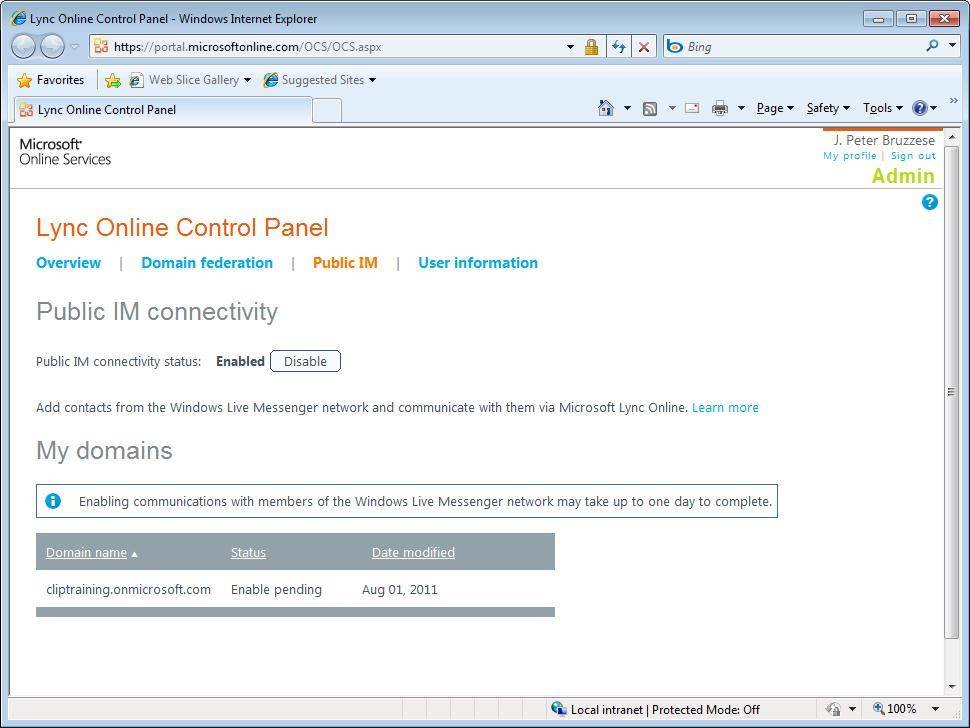Click the blue page help icon
Image resolution: width=970 pixels, height=728 pixels.
929,202
